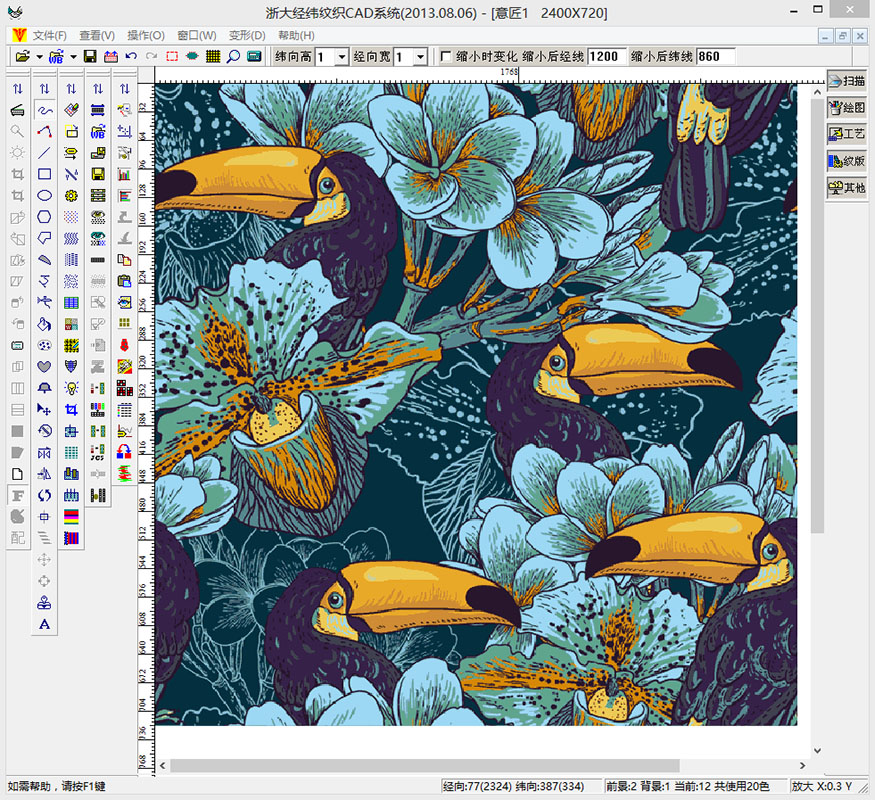Enable the 缩小时变化 checkbox

[446, 57]
